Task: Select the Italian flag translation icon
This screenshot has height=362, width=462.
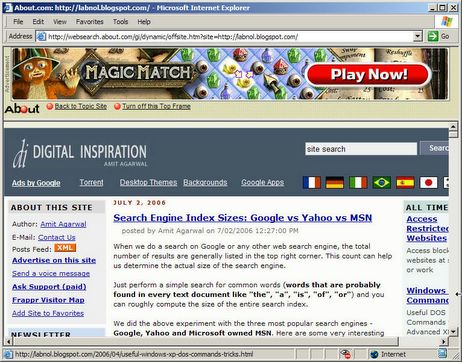Action: 358,182
